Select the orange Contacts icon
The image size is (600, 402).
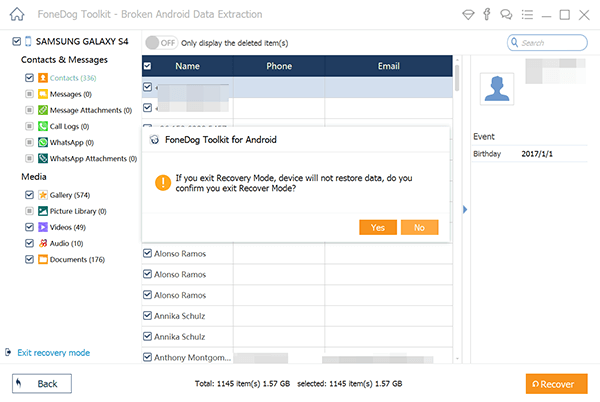click(x=43, y=78)
